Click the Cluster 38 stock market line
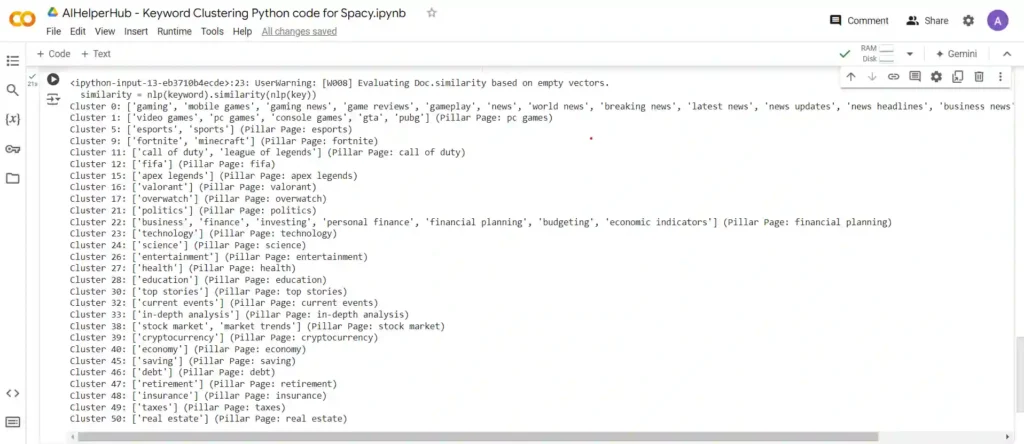The width and height of the screenshot is (1024, 444). tap(257, 326)
